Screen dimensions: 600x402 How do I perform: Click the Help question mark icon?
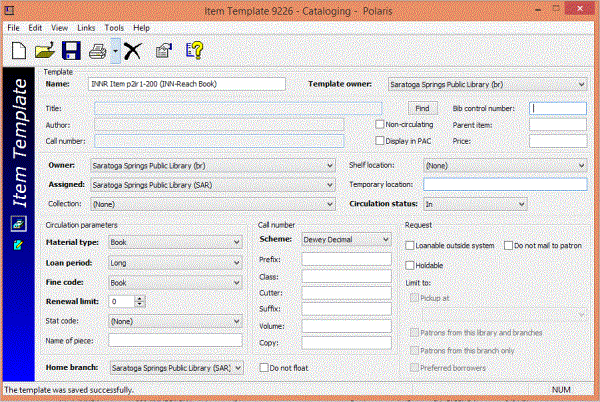195,49
